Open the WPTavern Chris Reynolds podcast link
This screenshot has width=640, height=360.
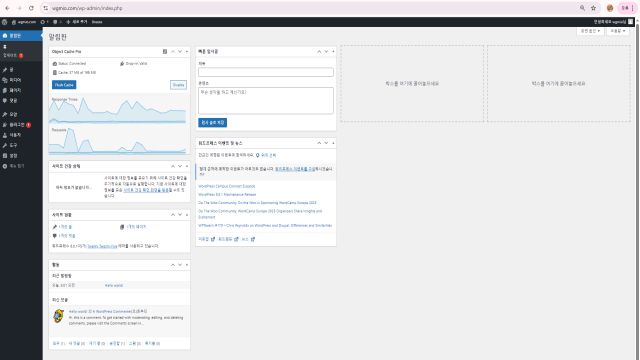point(265,226)
